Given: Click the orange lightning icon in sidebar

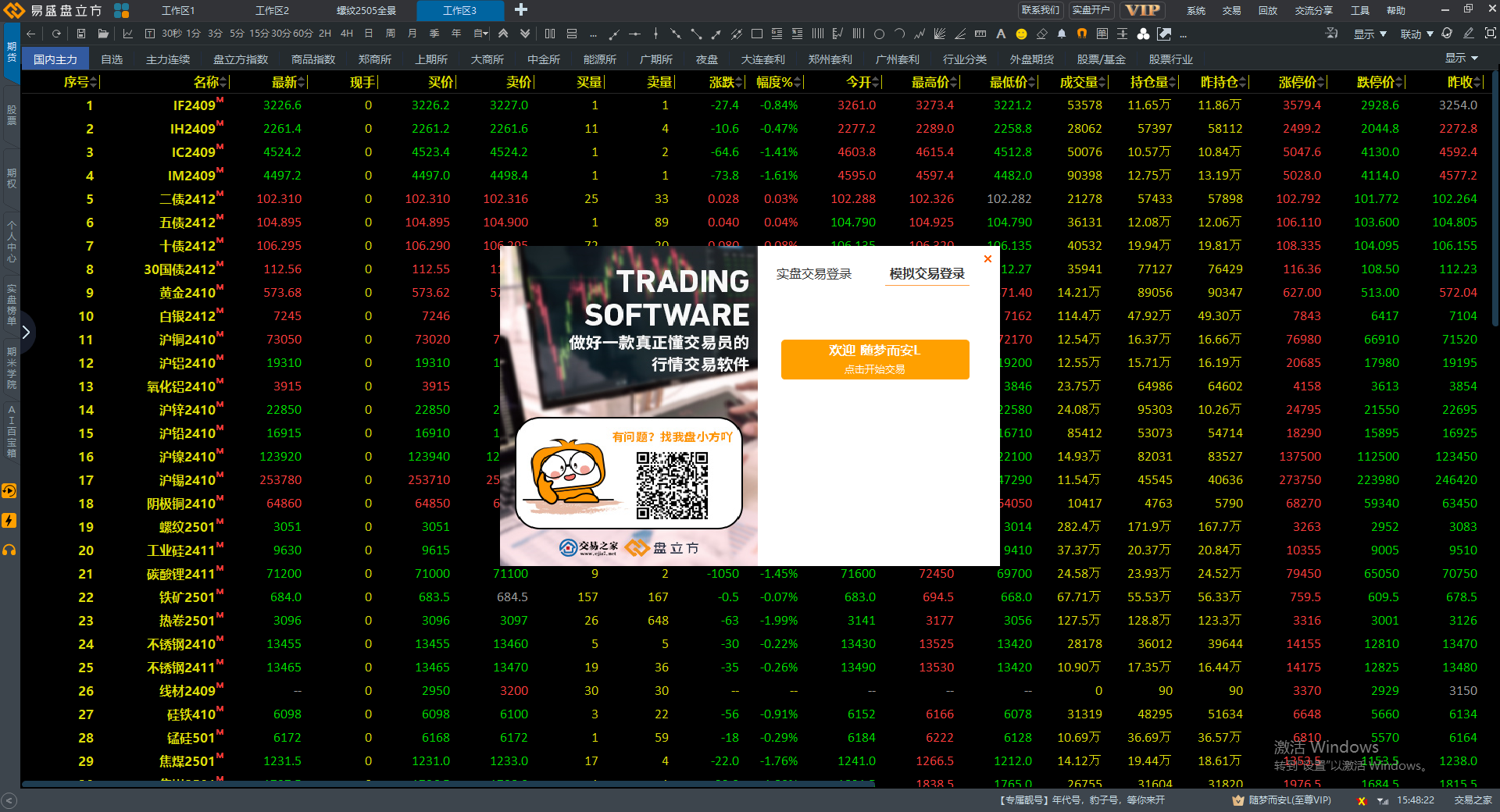Looking at the screenshot, I should tap(9, 521).
